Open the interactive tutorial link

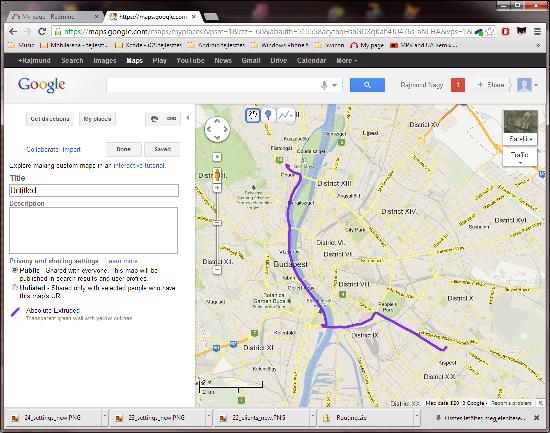tap(140, 165)
